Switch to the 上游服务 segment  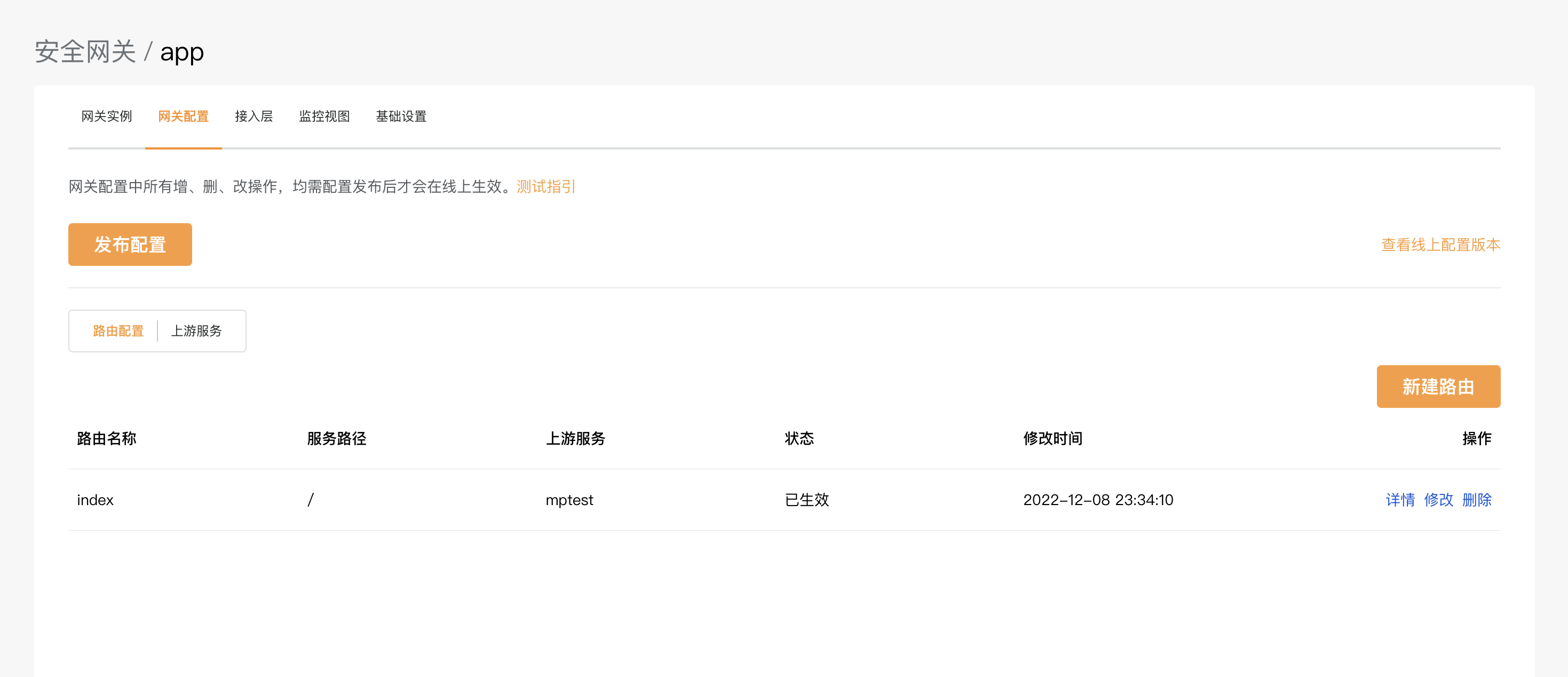[196, 330]
